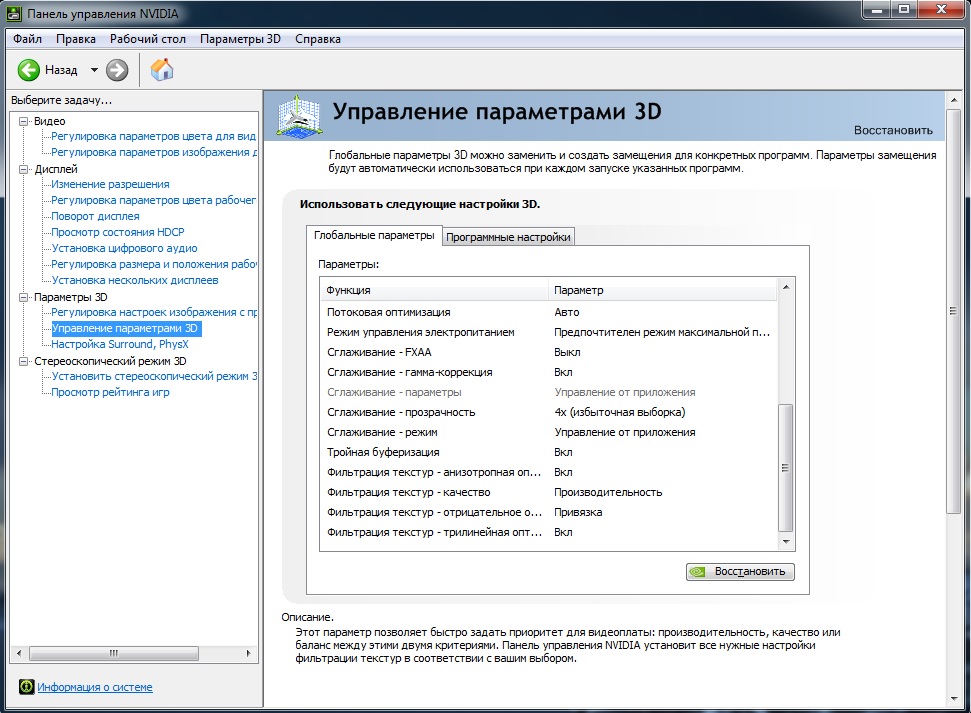Open Просмотр рейтинга игр task
This screenshot has width=971, height=713.
pyautogui.click(x=110, y=392)
